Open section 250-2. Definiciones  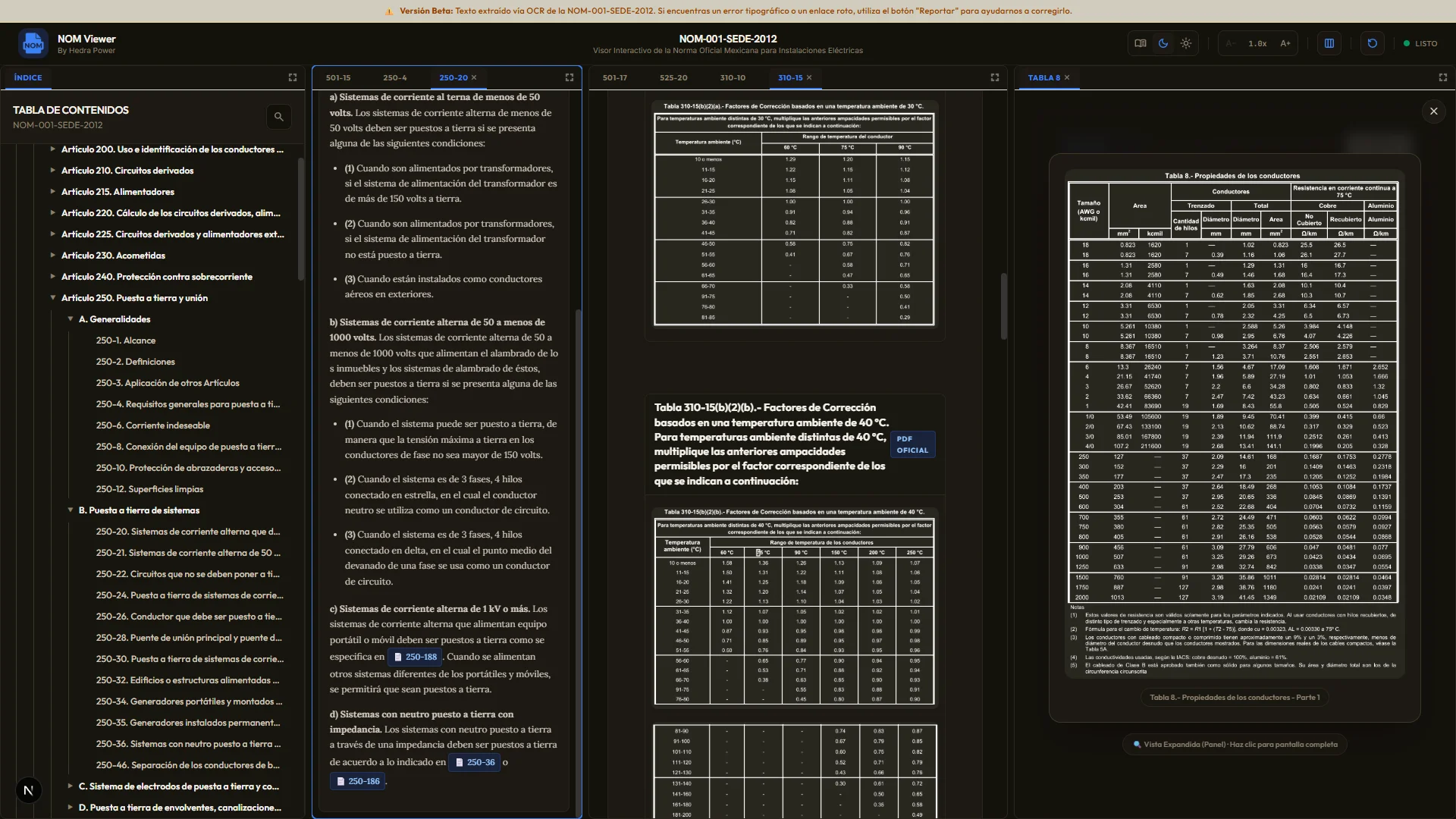click(136, 362)
